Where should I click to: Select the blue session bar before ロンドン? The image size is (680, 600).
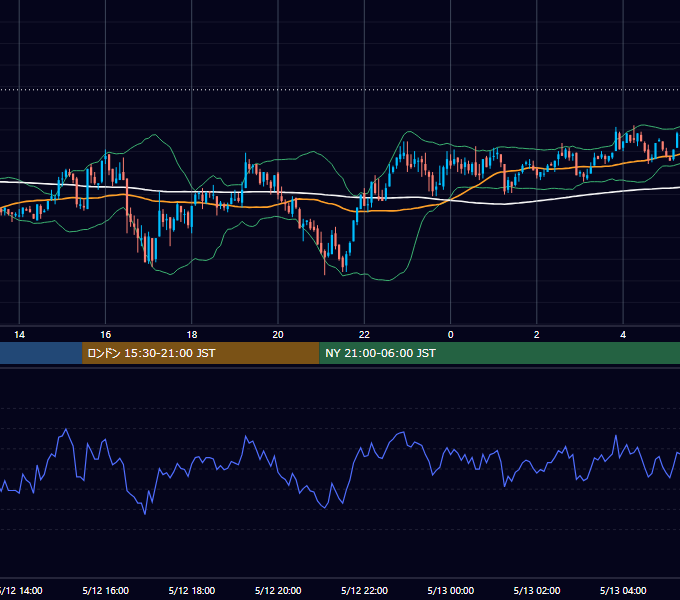41,353
